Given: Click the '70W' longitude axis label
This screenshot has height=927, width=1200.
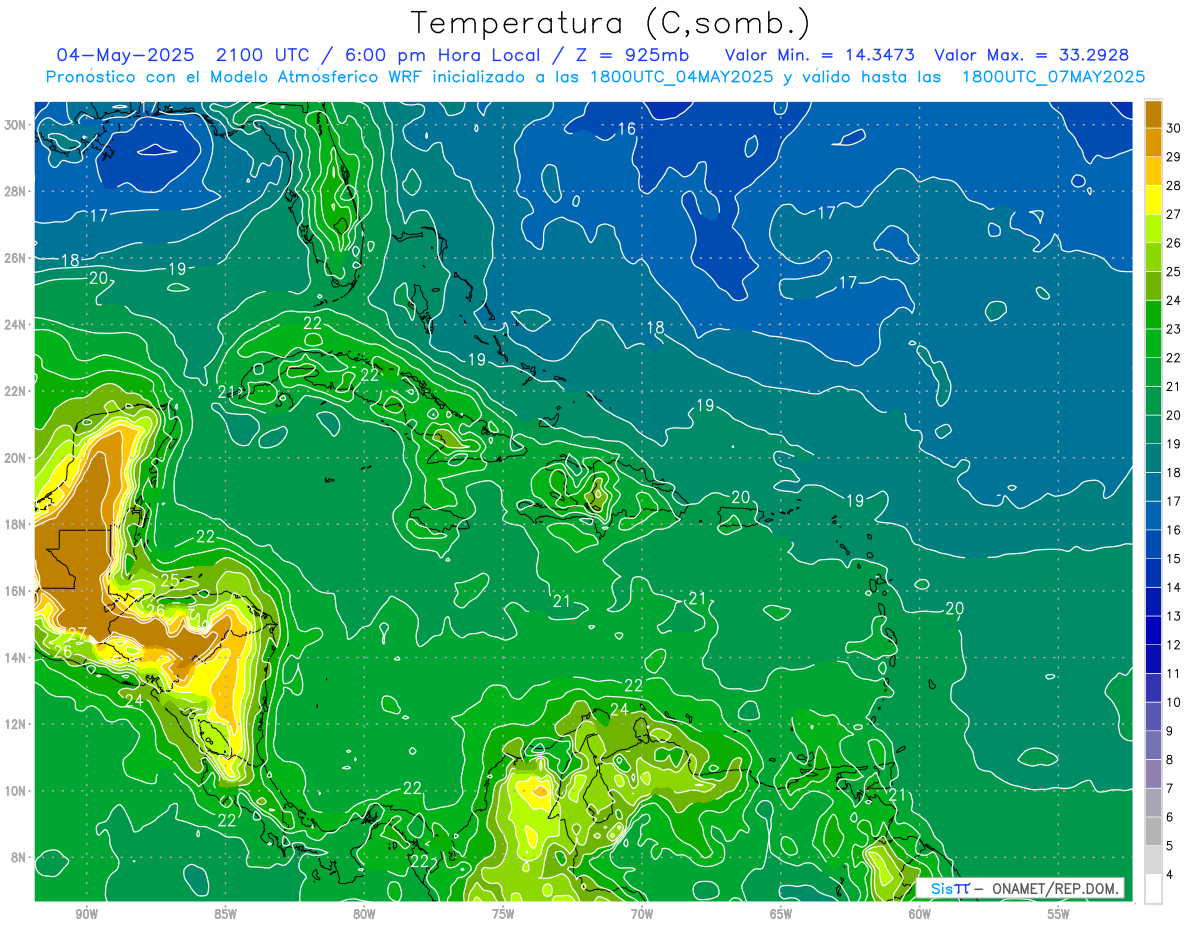Looking at the screenshot, I should [642, 914].
